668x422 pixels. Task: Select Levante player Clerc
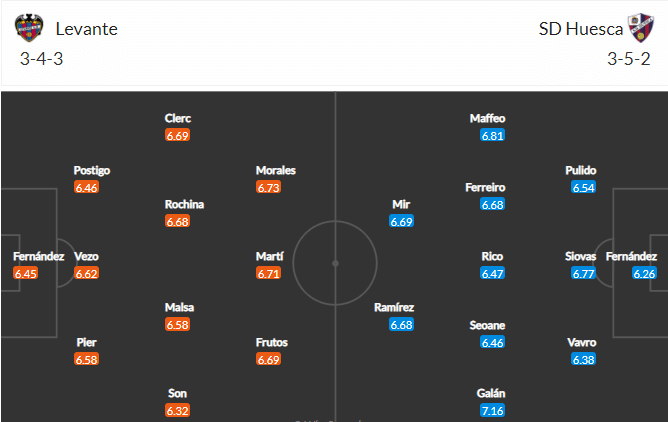point(178,118)
